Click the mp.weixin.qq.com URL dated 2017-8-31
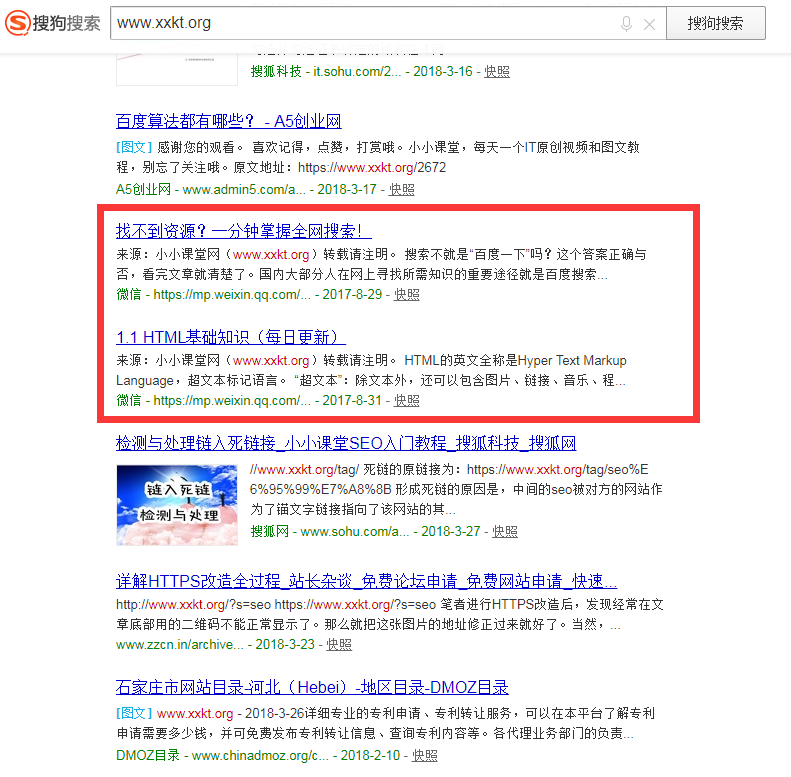This screenshot has height=777, width=791. (232, 401)
